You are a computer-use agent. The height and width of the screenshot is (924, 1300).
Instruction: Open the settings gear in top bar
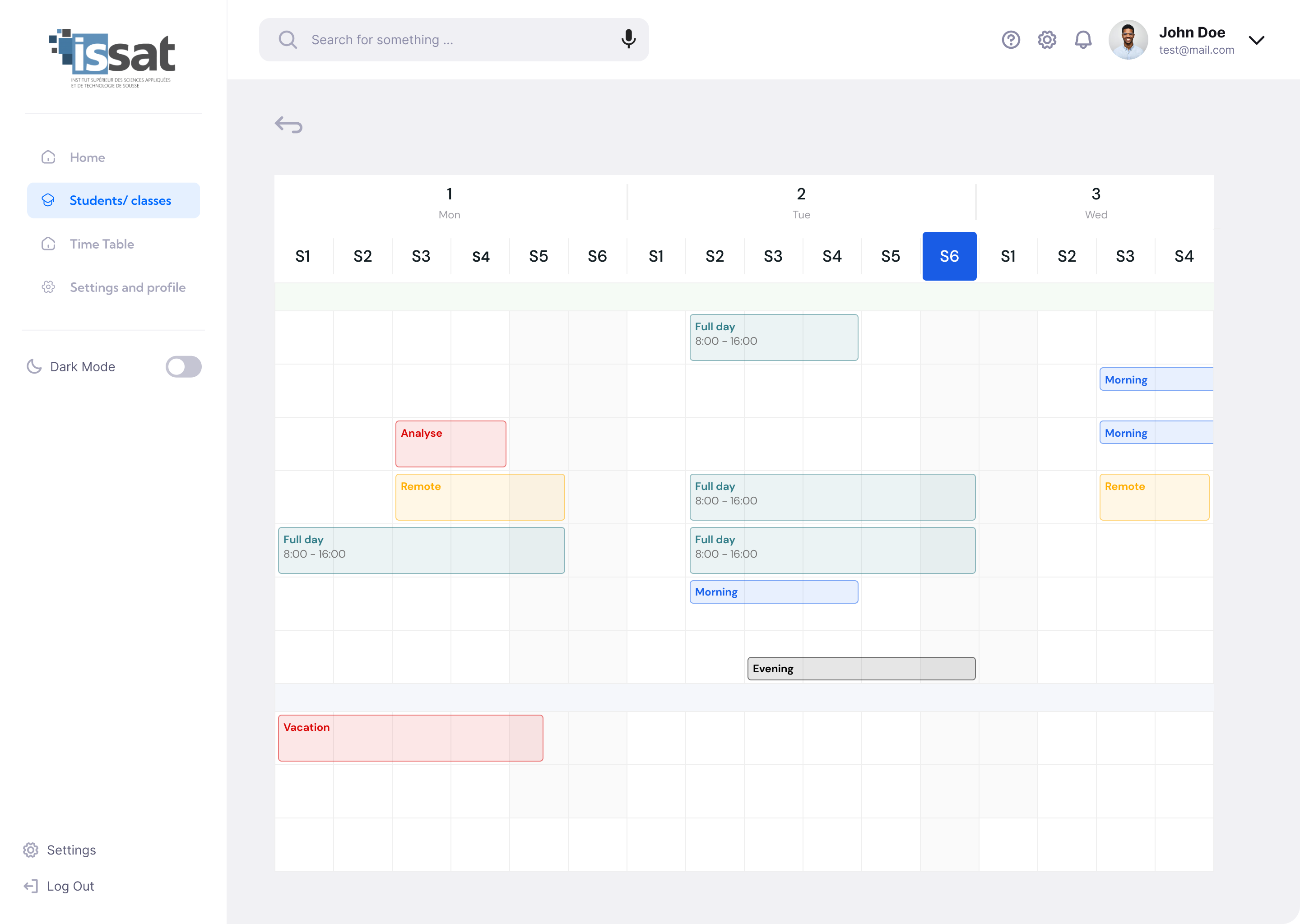(1047, 40)
